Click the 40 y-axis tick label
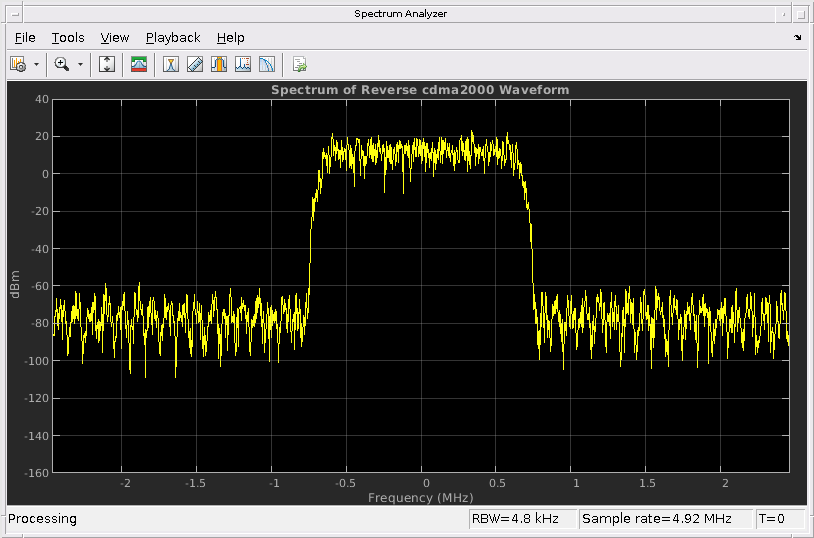 (x=43, y=99)
